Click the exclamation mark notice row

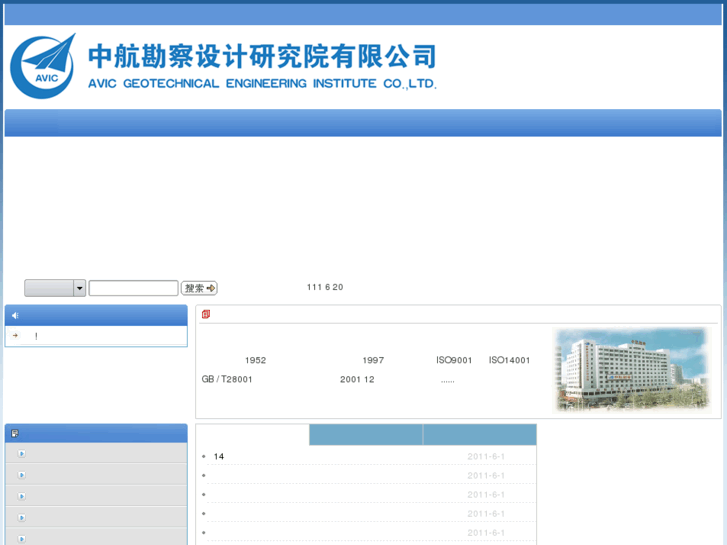pos(96,336)
